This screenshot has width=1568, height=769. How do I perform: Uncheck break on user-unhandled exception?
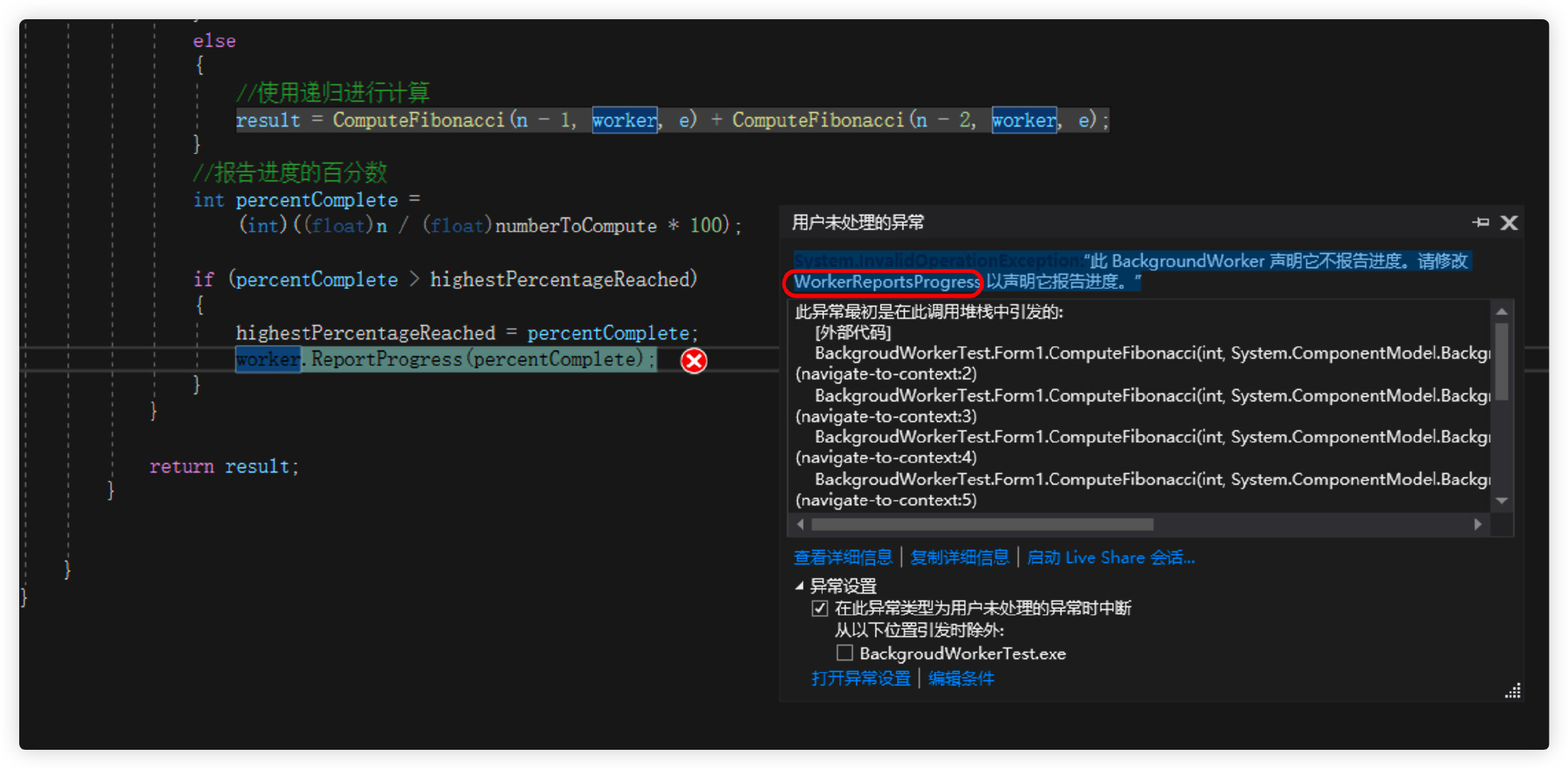tap(820, 608)
